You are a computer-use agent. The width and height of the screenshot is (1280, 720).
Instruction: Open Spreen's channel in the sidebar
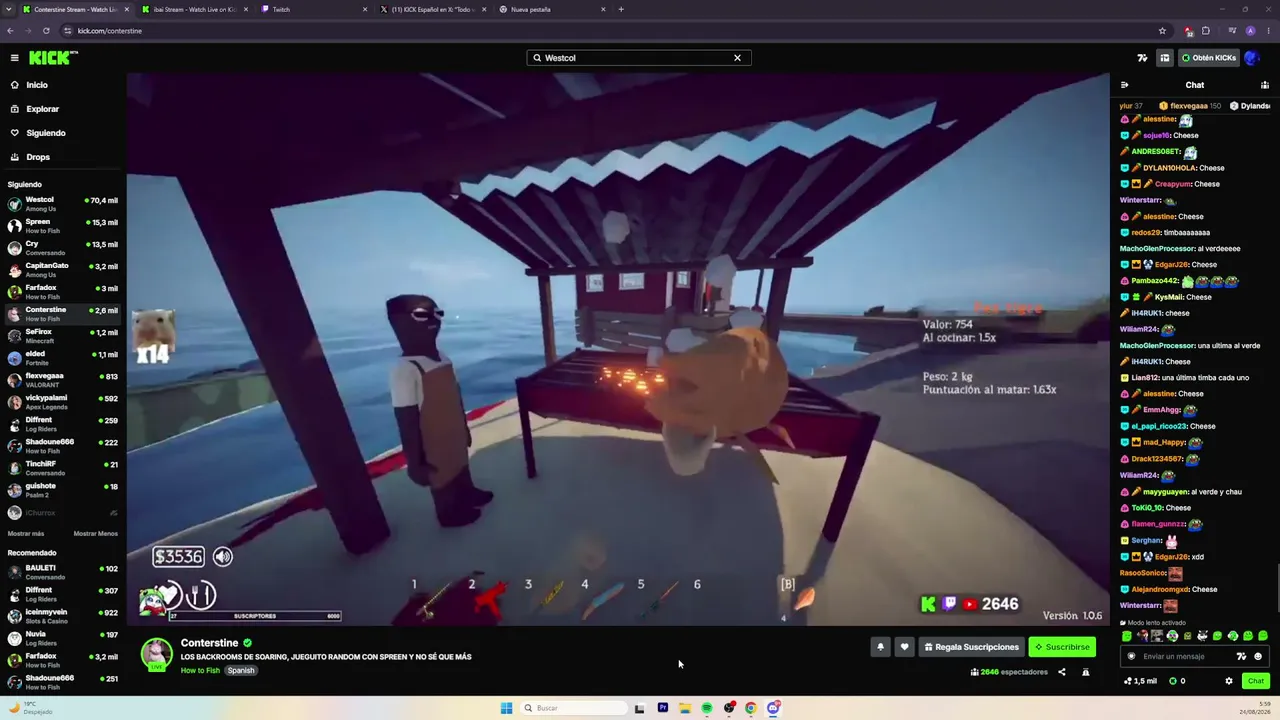tap(62, 226)
